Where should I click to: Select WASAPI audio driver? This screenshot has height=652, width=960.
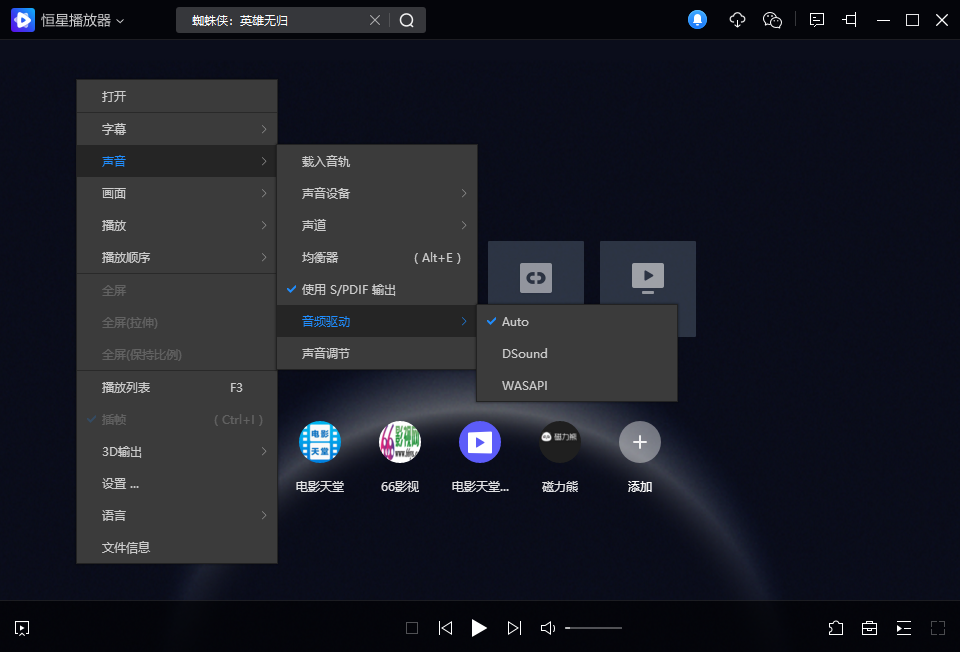pos(525,386)
